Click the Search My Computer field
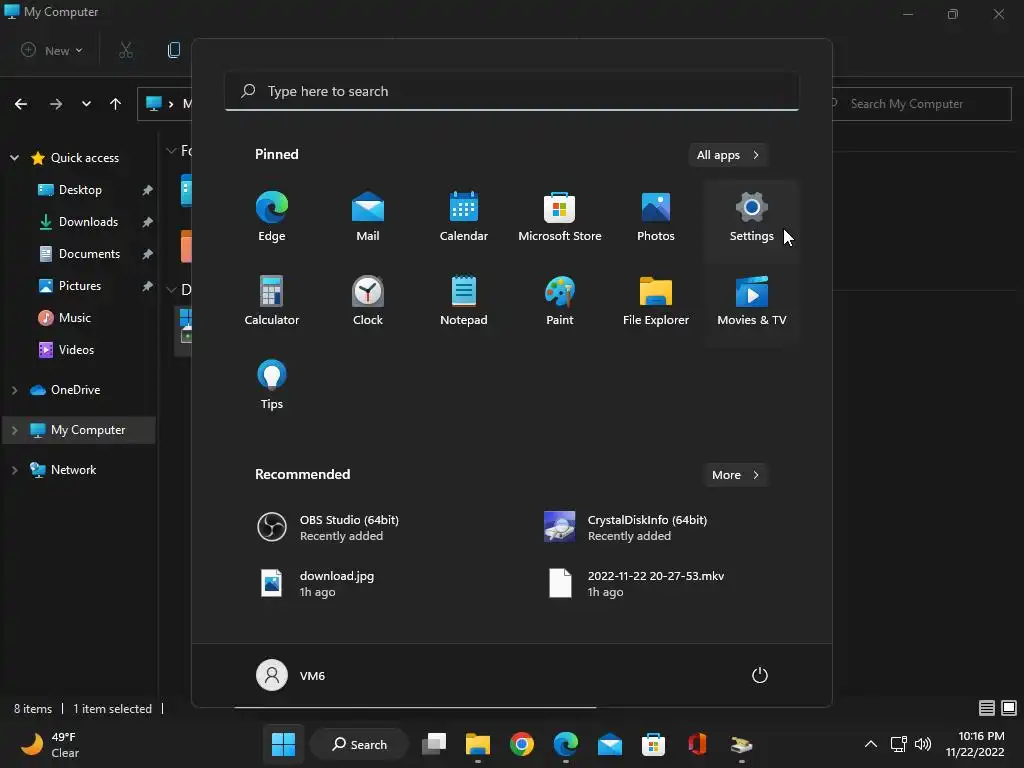 [x=922, y=104]
